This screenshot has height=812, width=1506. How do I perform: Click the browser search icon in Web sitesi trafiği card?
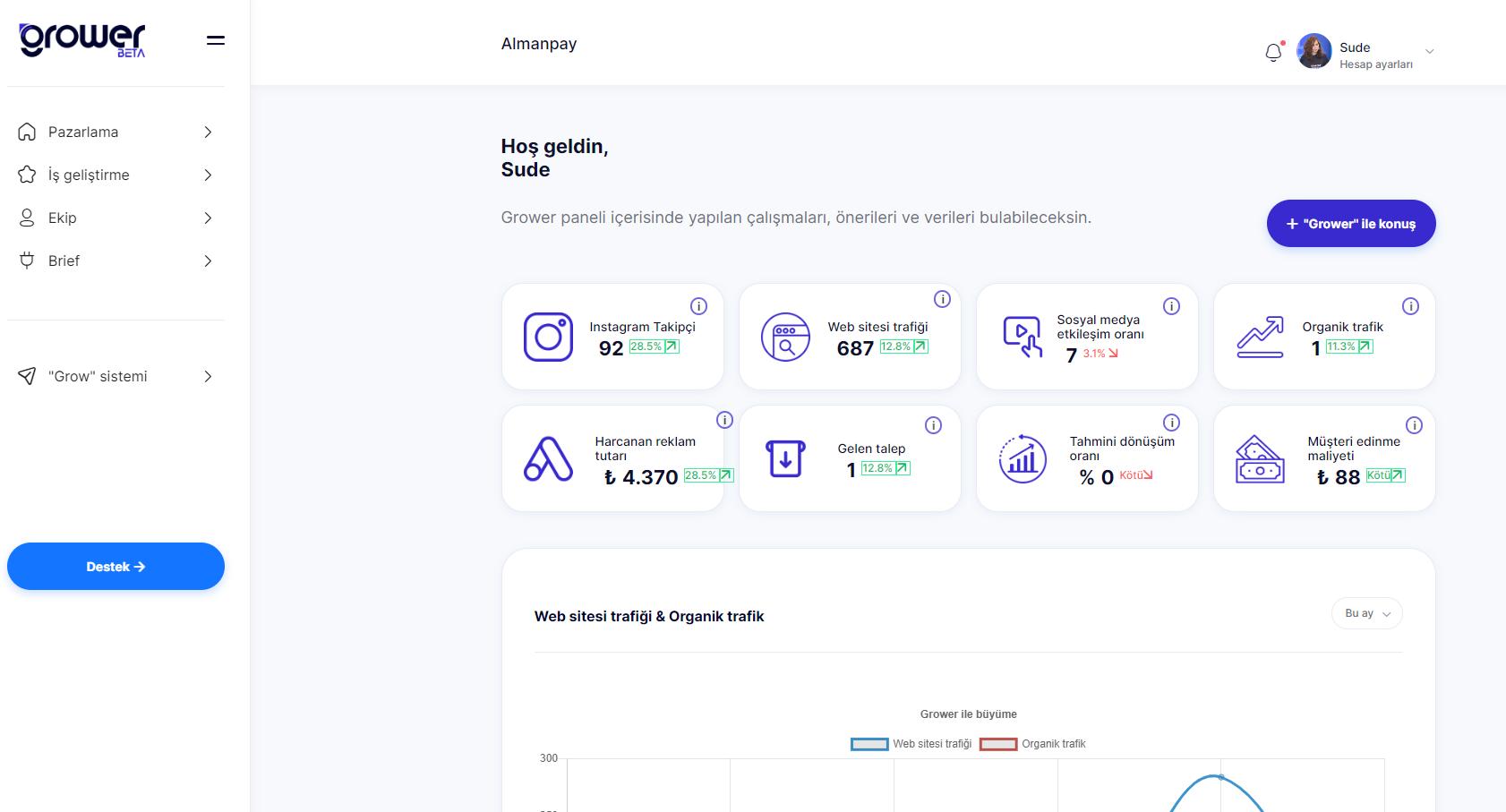click(785, 337)
